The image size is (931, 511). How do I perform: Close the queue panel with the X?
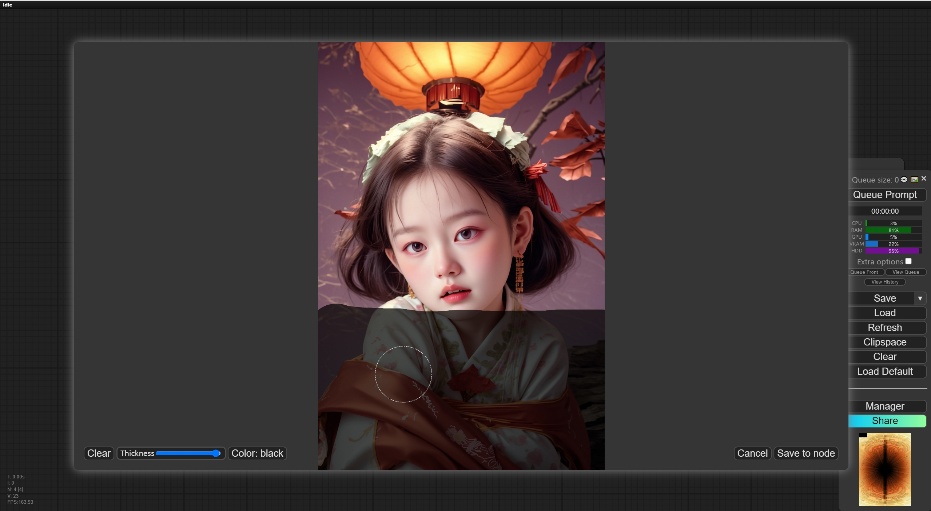[923, 179]
